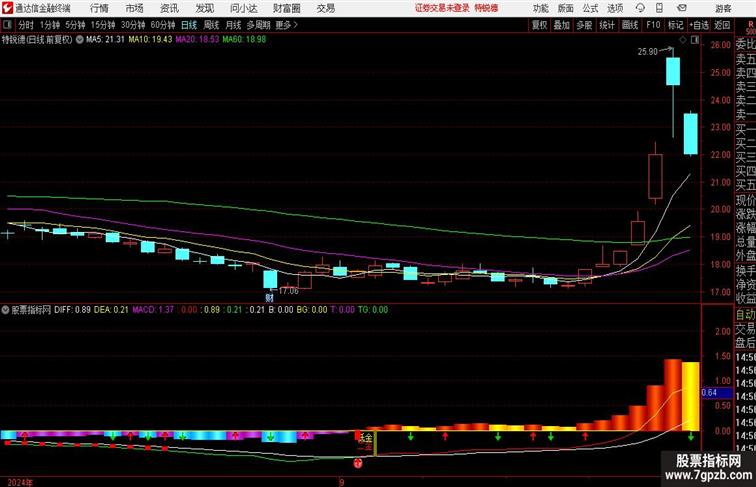Click the 统计 statistics button
This screenshot has height=487, width=756.
(607, 25)
